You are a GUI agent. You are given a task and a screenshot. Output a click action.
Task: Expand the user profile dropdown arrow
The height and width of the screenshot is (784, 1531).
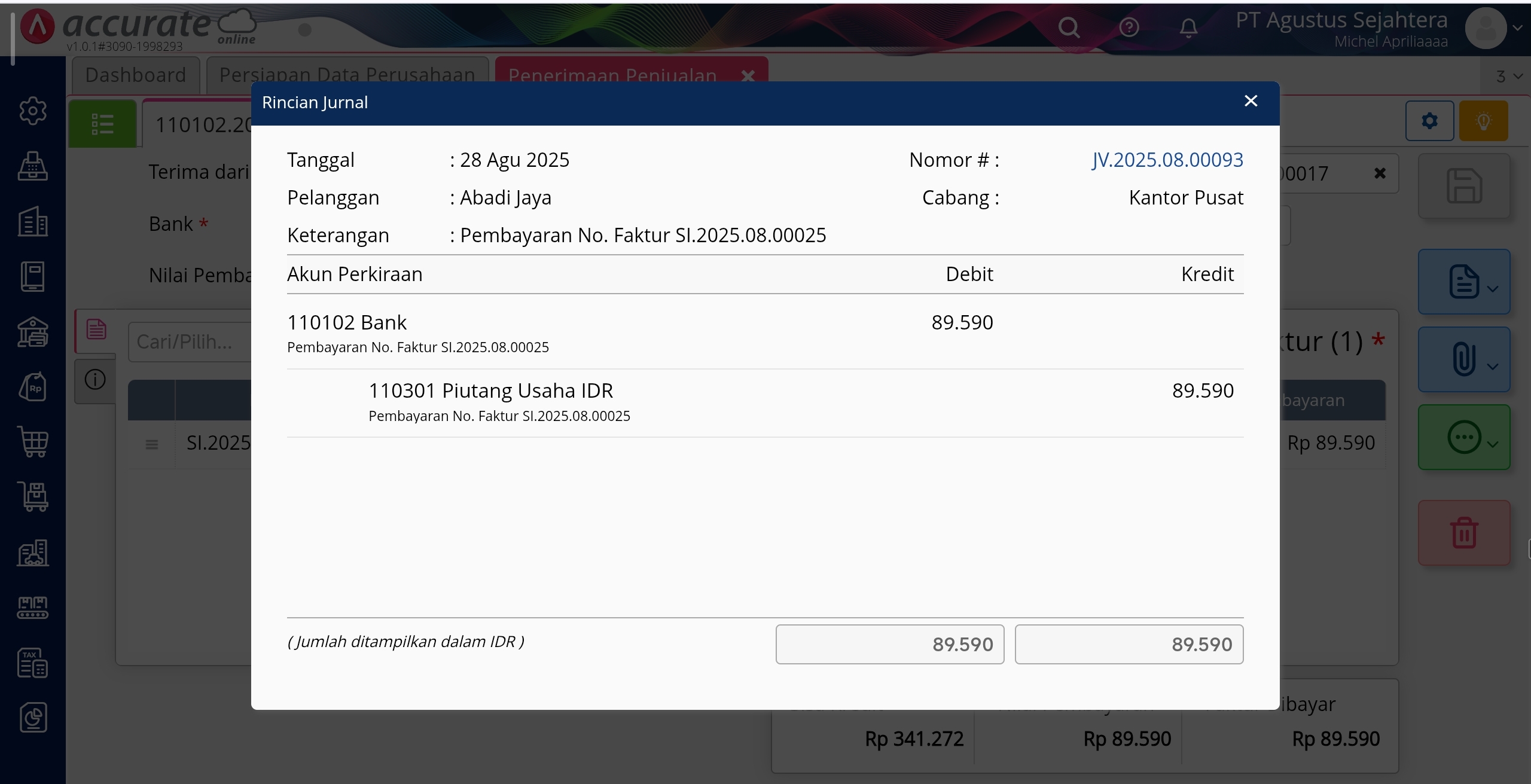coord(1517,28)
